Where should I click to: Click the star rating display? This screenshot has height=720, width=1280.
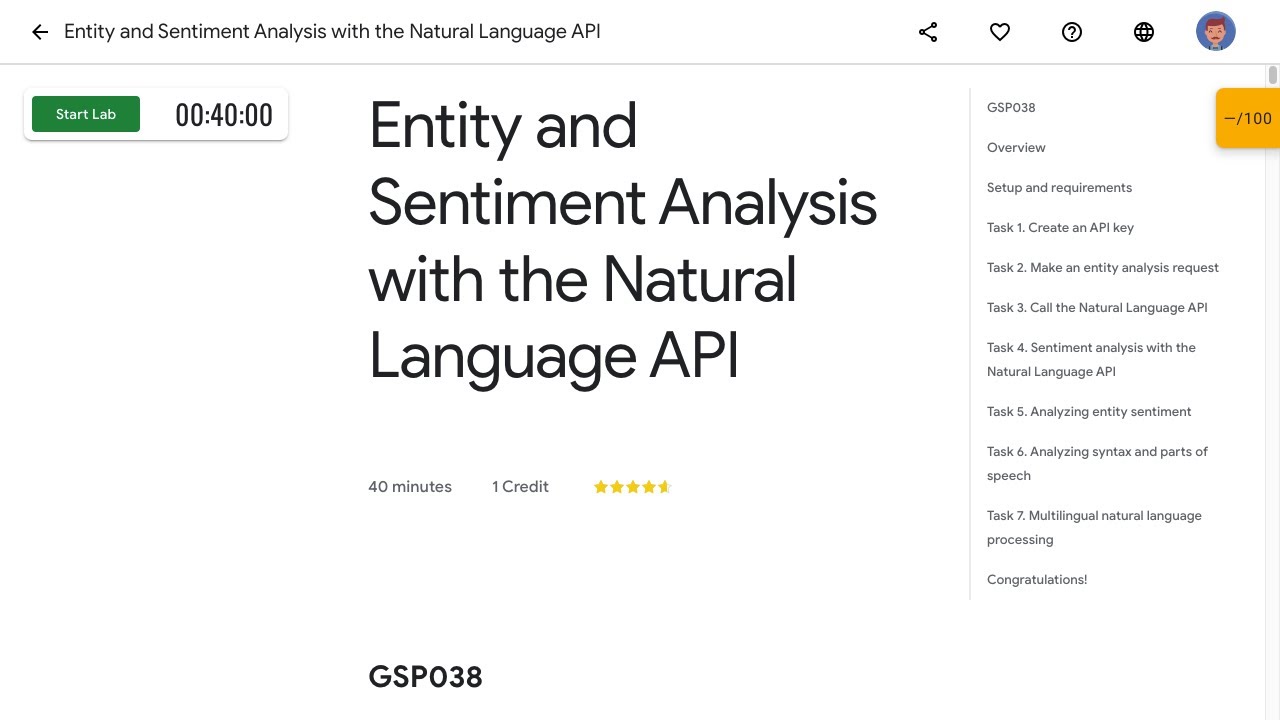pos(632,487)
